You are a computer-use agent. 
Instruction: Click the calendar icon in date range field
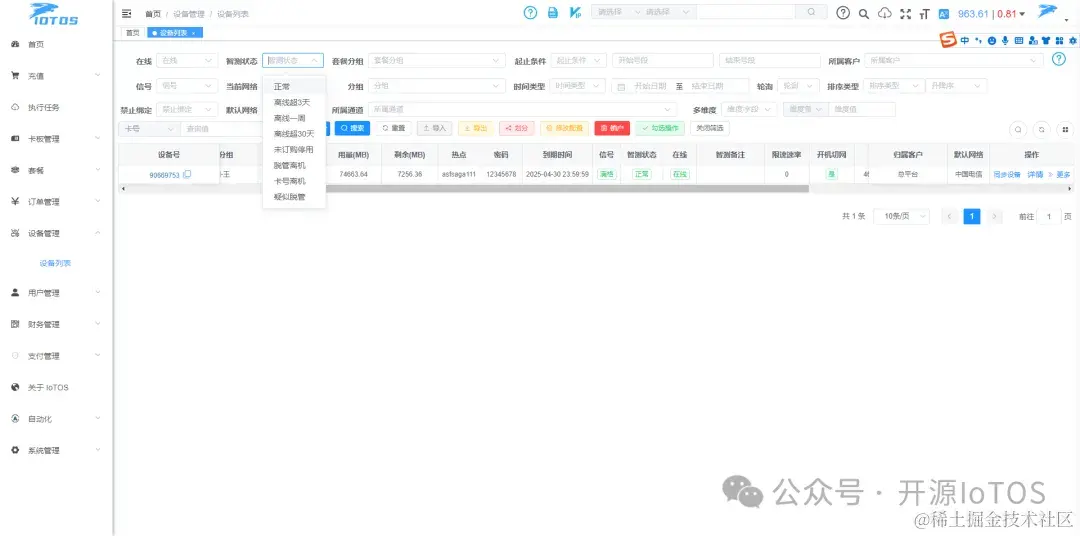click(x=621, y=87)
